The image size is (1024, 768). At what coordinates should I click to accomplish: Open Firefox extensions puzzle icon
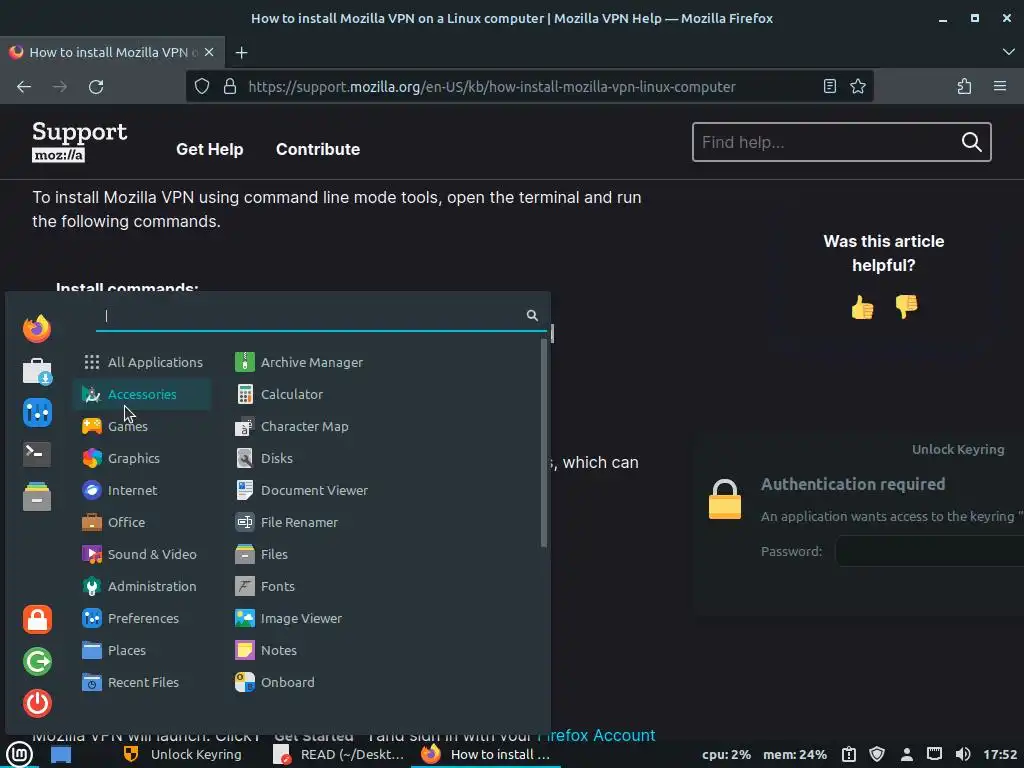click(964, 86)
